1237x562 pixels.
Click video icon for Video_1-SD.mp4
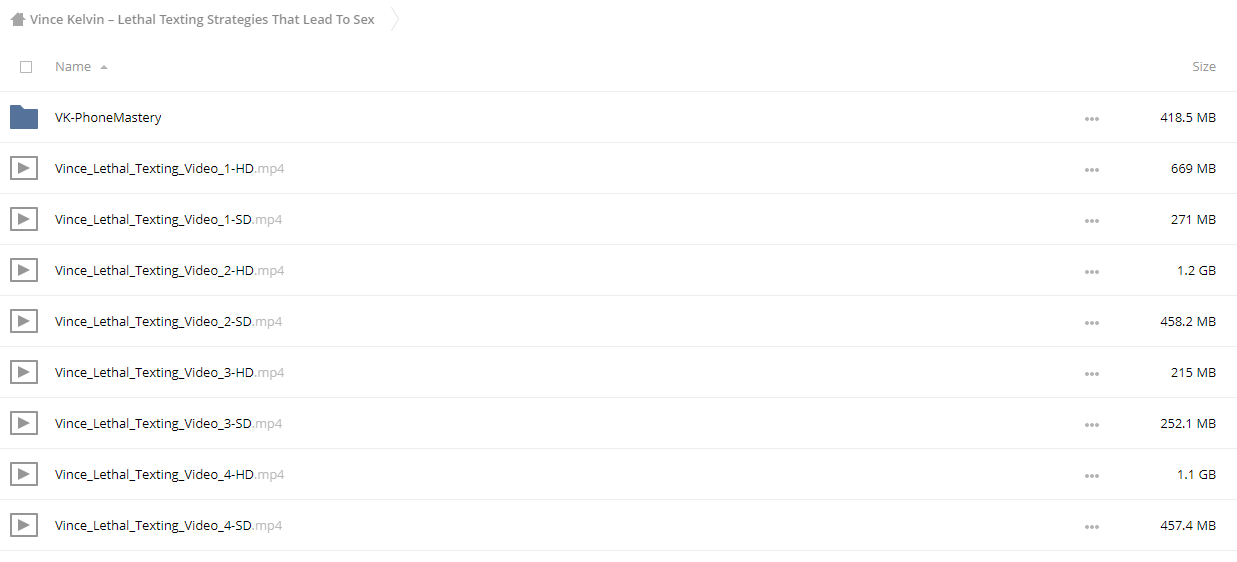point(24,219)
